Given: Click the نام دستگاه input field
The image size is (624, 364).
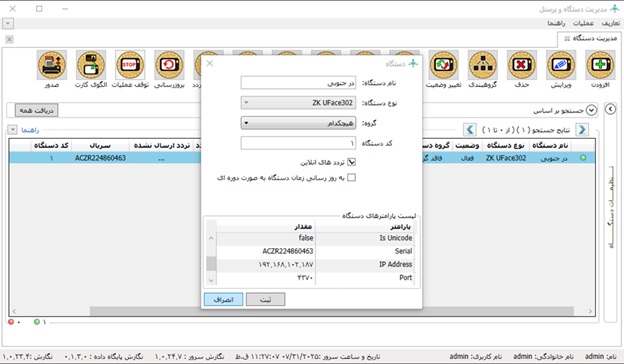Looking at the screenshot, I should pyautogui.click(x=298, y=83).
